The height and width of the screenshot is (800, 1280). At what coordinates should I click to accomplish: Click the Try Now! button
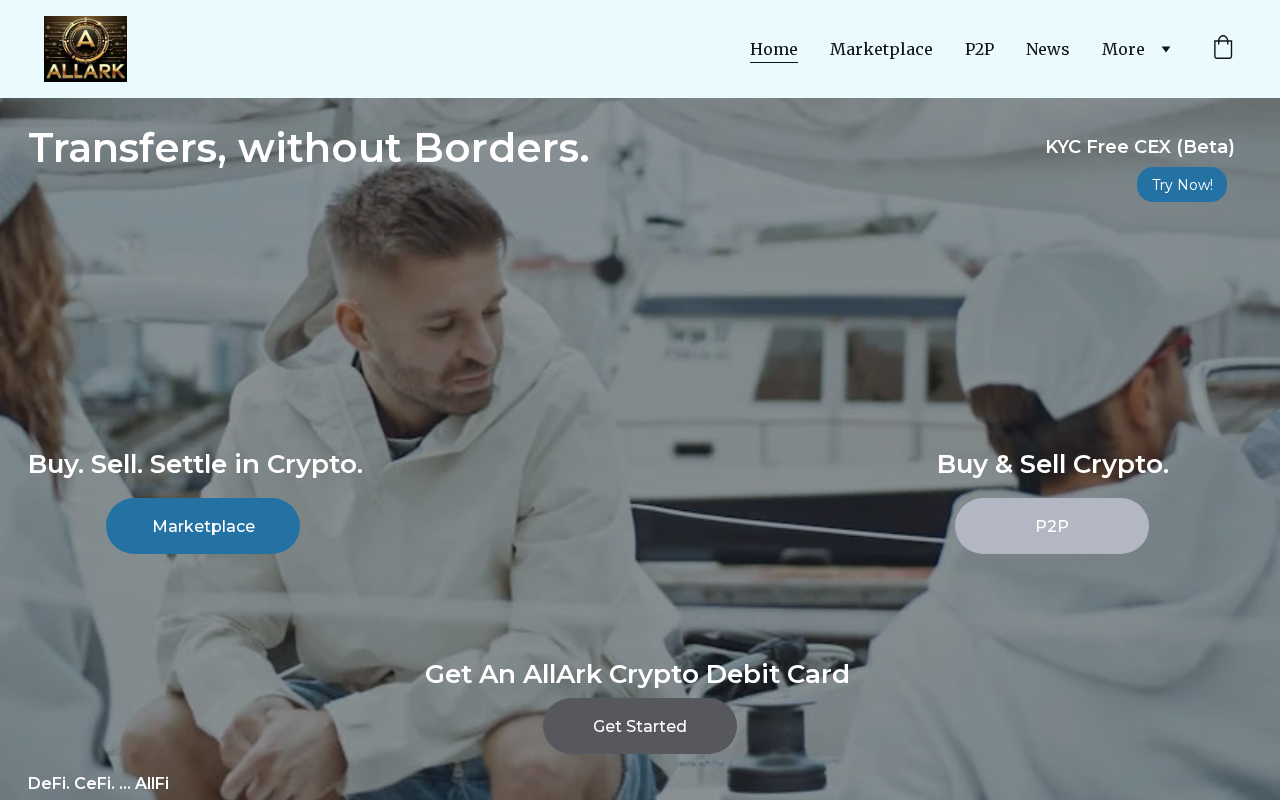click(x=1182, y=185)
